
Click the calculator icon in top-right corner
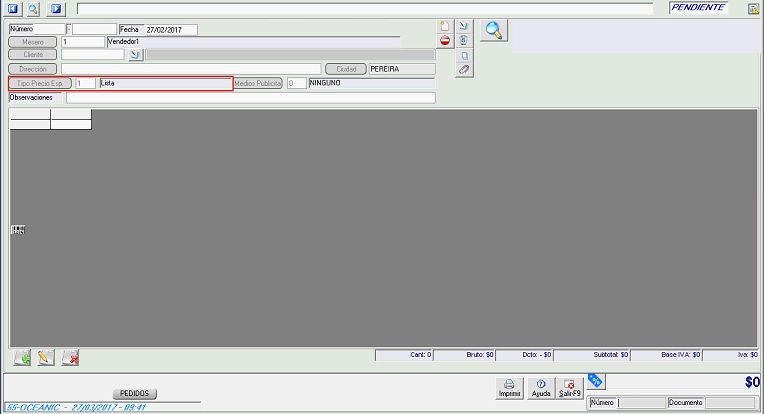point(753,8)
